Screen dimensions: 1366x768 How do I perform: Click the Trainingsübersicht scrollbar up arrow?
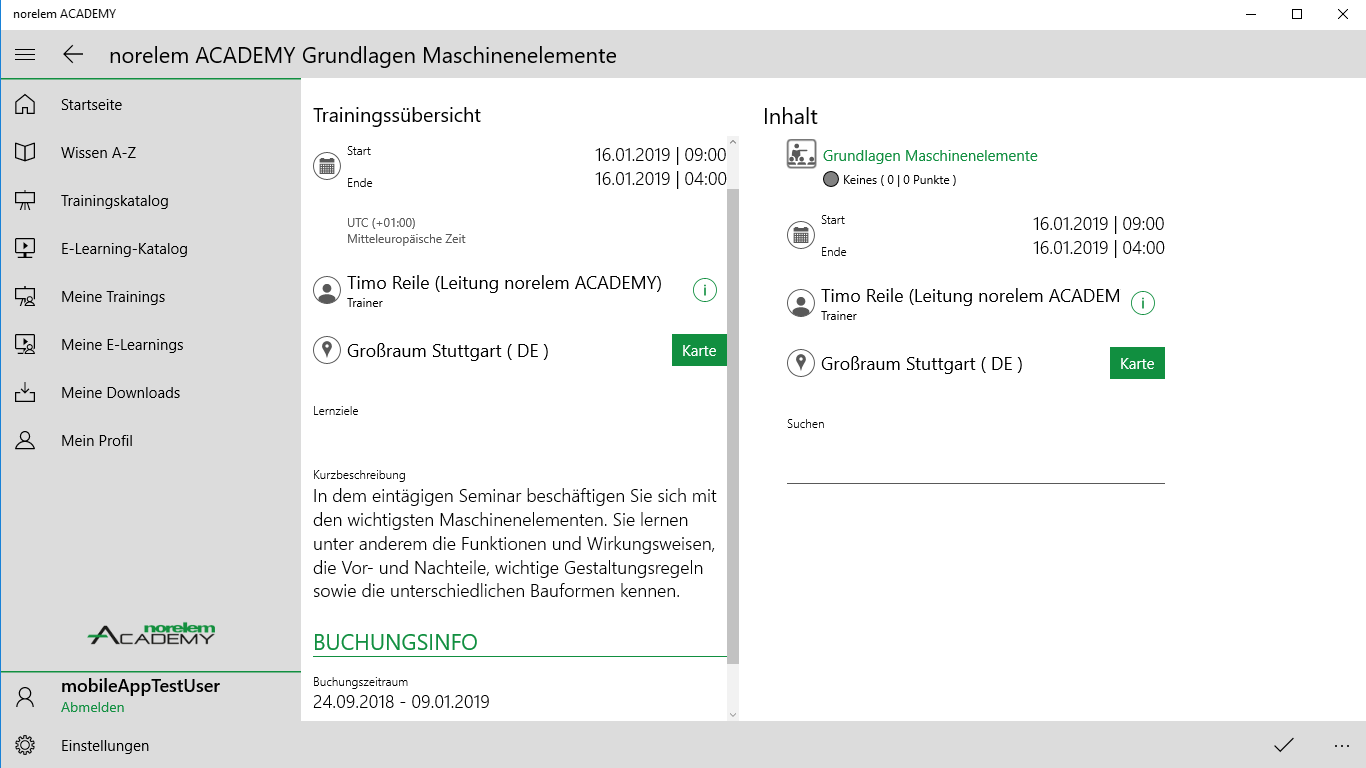pos(733,142)
